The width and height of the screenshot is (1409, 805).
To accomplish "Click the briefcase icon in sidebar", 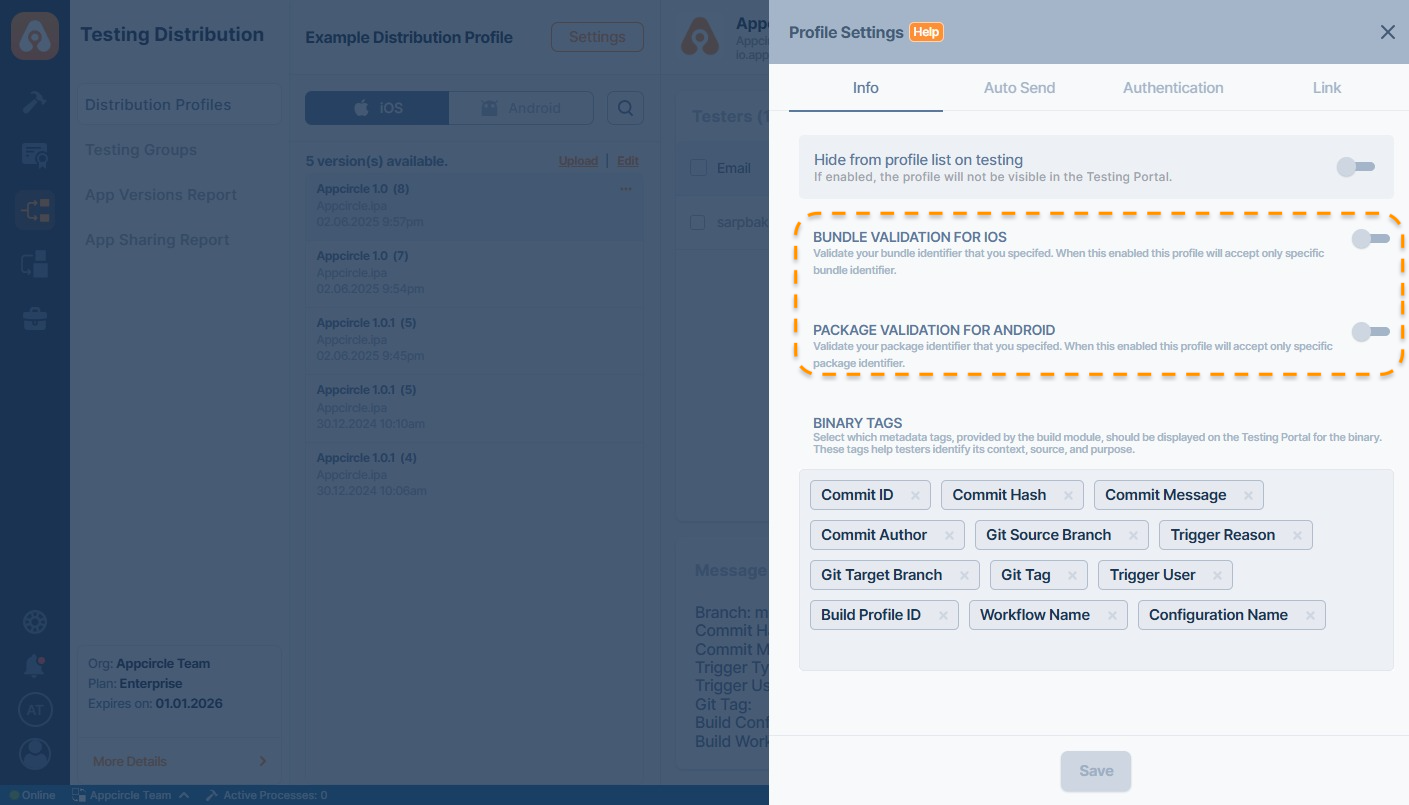I will [x=35, y=320].
